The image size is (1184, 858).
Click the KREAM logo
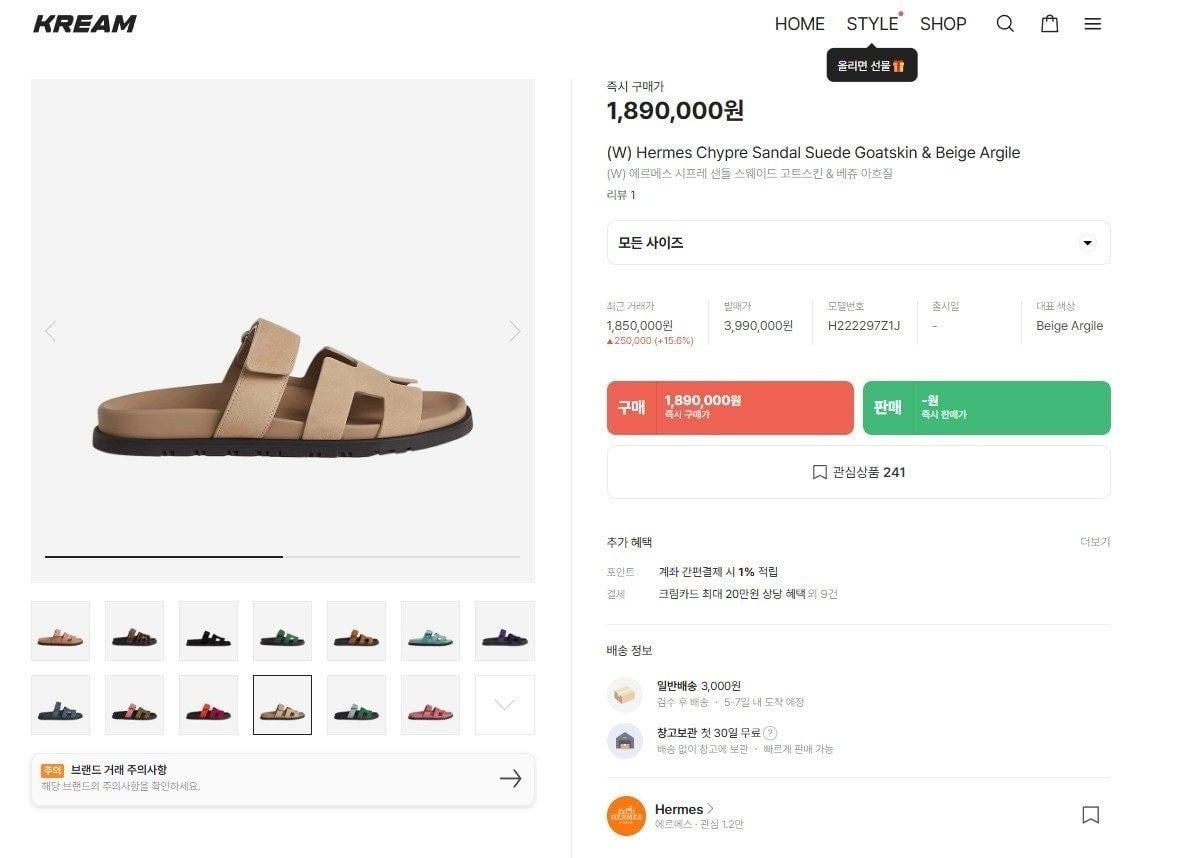(x=85, y=24)
